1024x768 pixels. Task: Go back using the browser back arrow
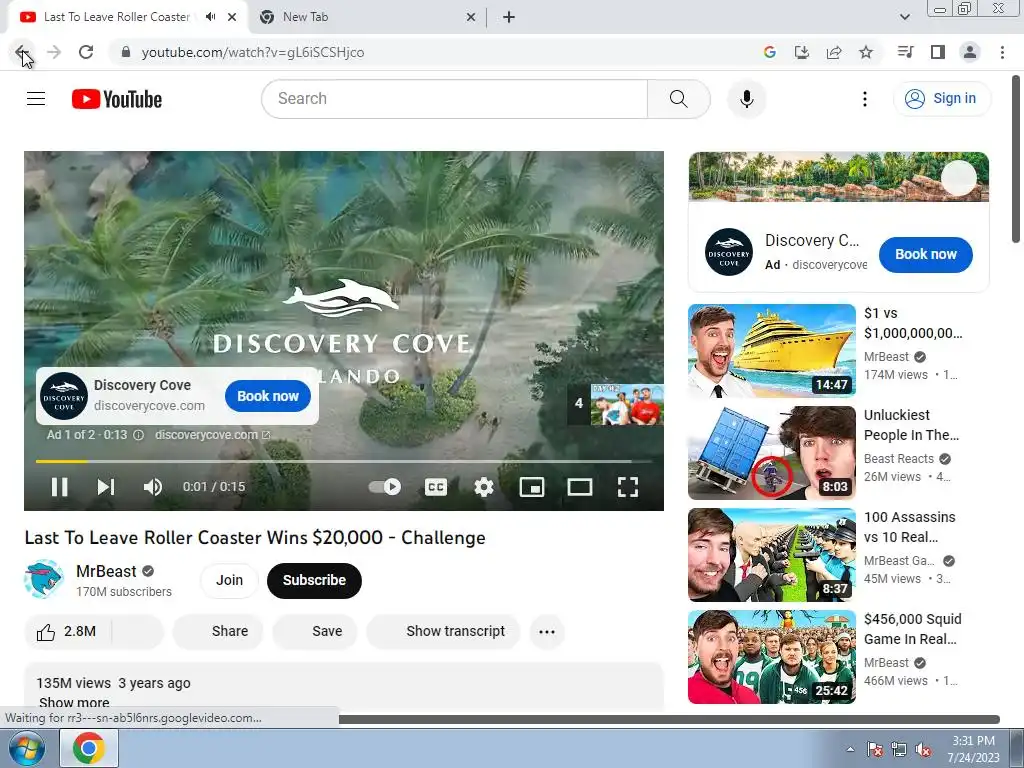pyautogui.click(x=21, y=52)
